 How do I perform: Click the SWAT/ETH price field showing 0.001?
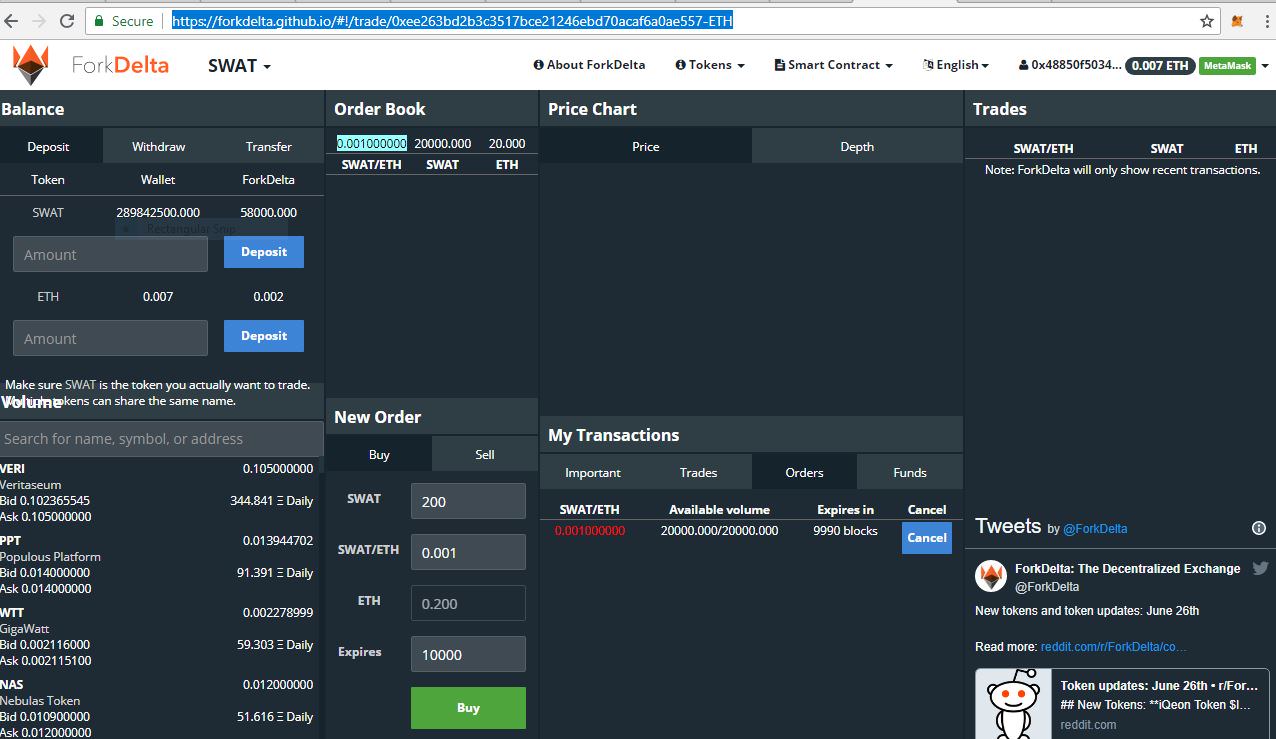[468, 552]
